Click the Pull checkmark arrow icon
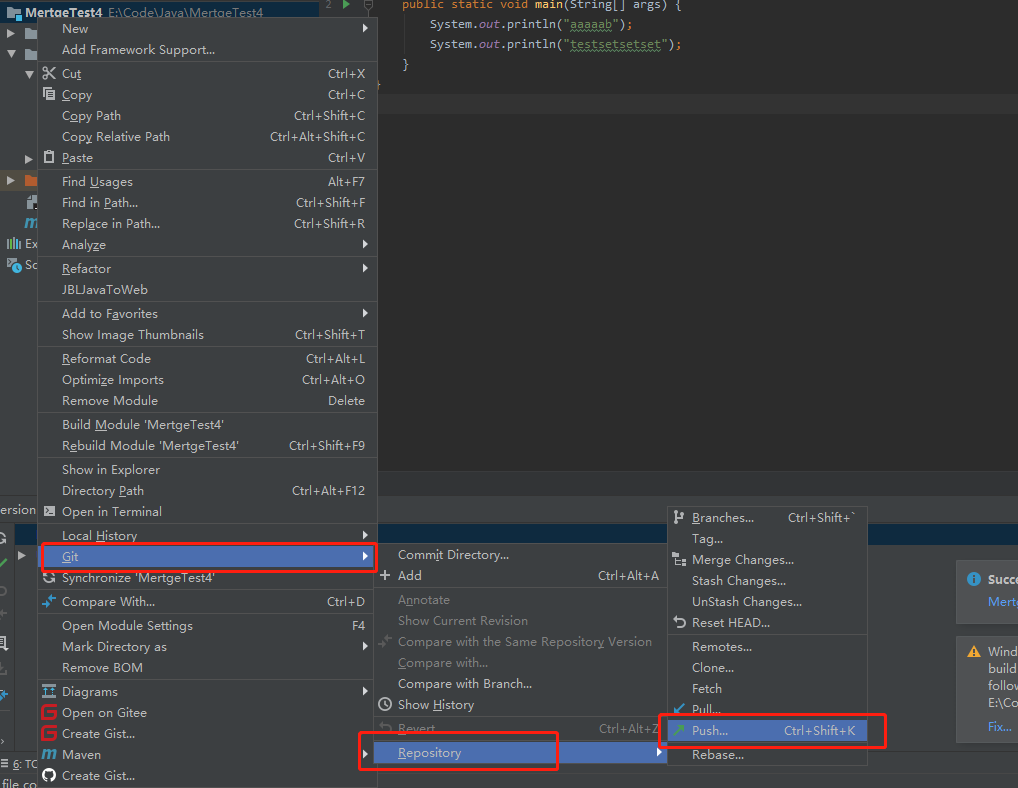The height and width of the screenshot is (788, 1018). point(679,708)
